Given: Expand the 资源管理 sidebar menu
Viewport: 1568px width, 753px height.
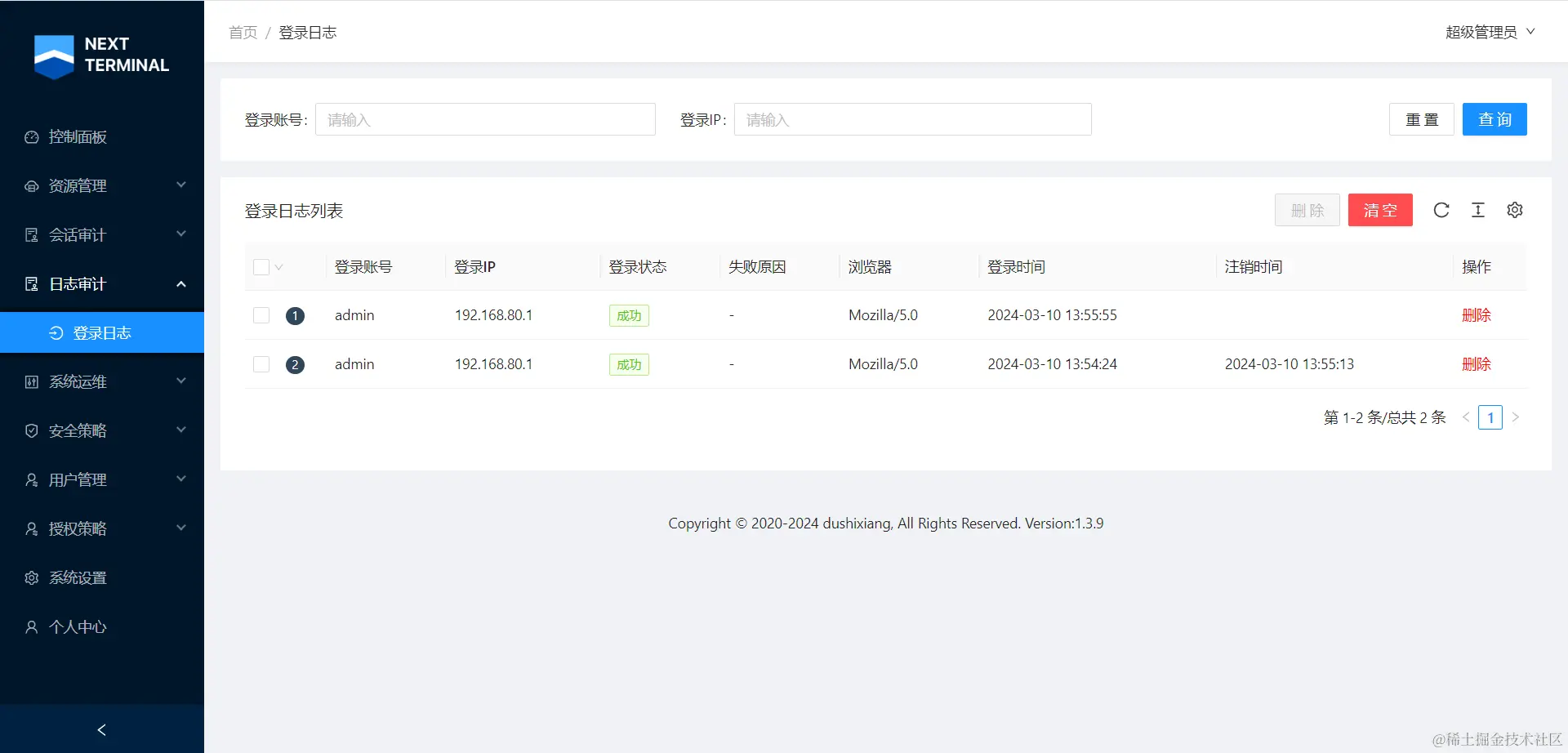Looking at the screenshot, I should point(102,186).
